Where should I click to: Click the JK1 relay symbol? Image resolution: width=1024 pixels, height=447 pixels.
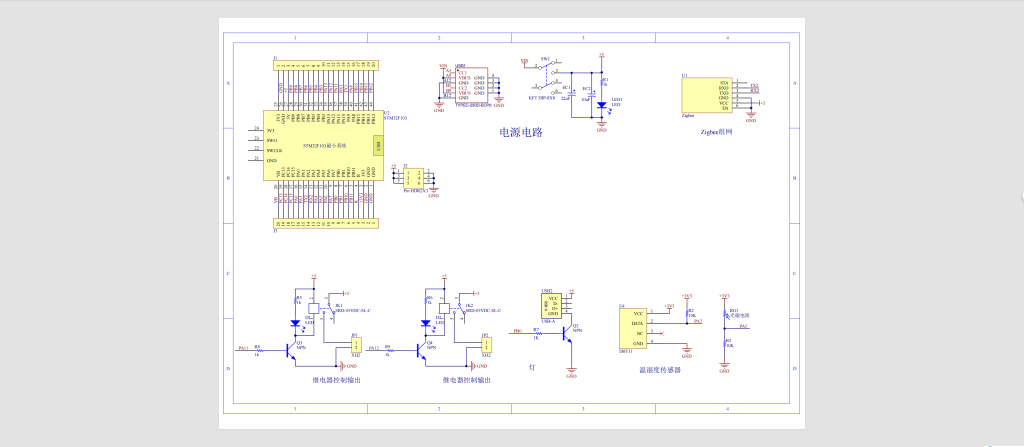coord(314,307)
